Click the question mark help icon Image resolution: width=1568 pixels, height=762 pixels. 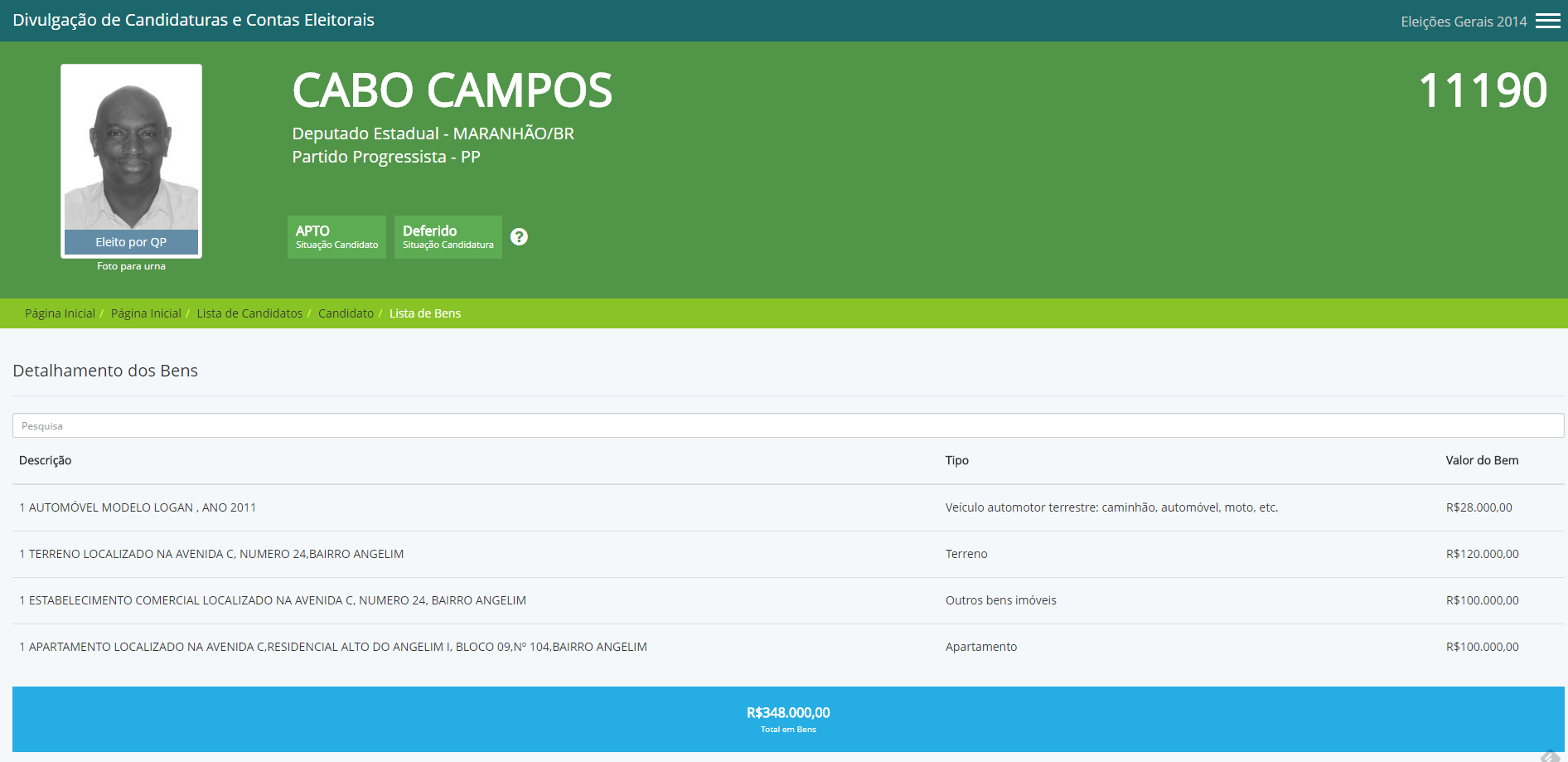(x=519, y=237)
